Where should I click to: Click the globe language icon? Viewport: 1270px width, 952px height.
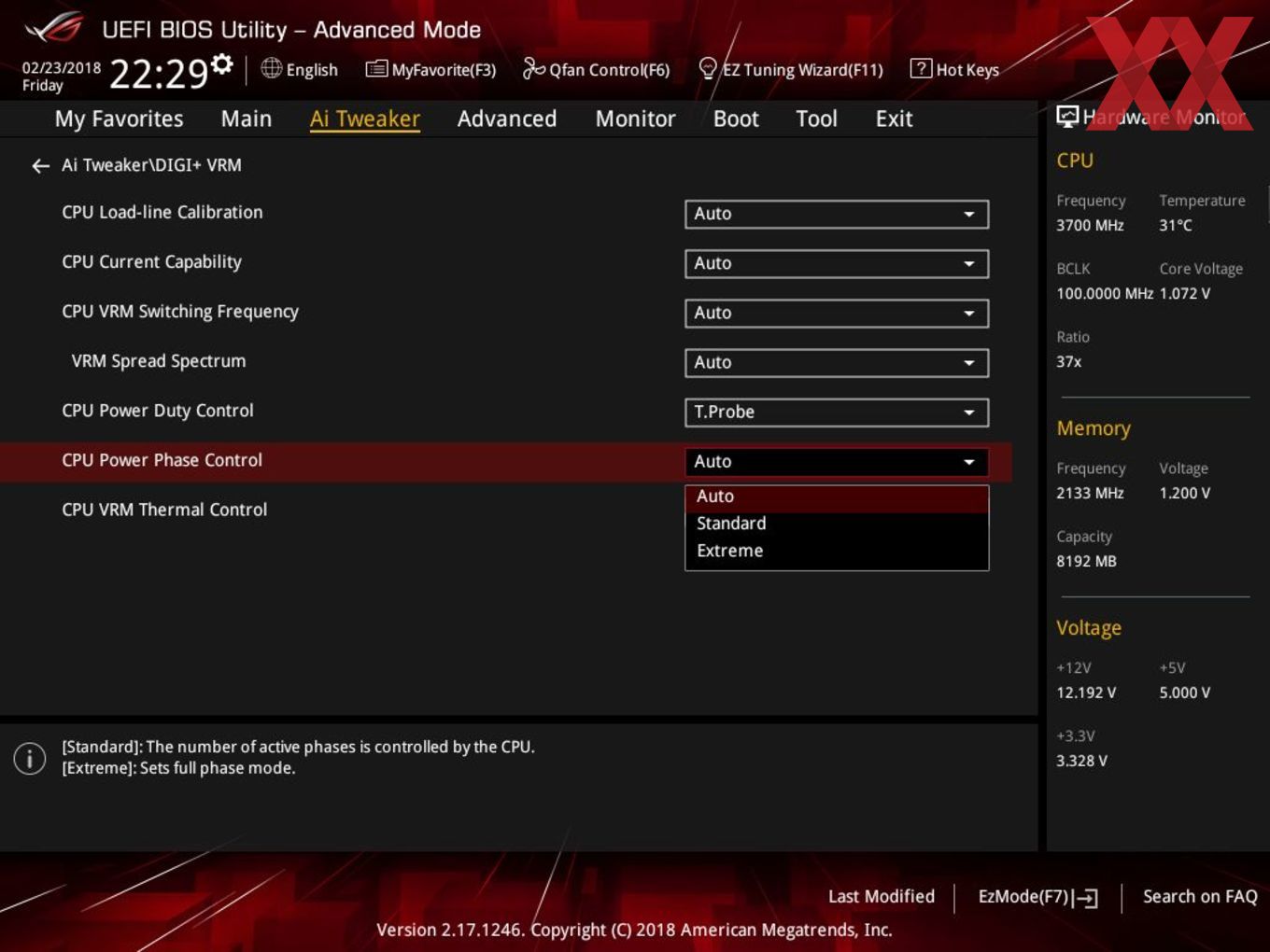271,68
